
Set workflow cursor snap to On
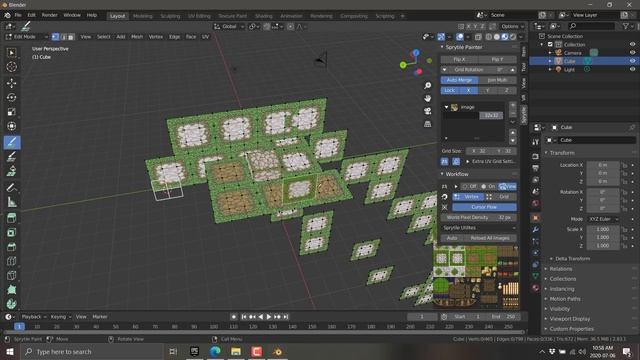pos(488,187)
